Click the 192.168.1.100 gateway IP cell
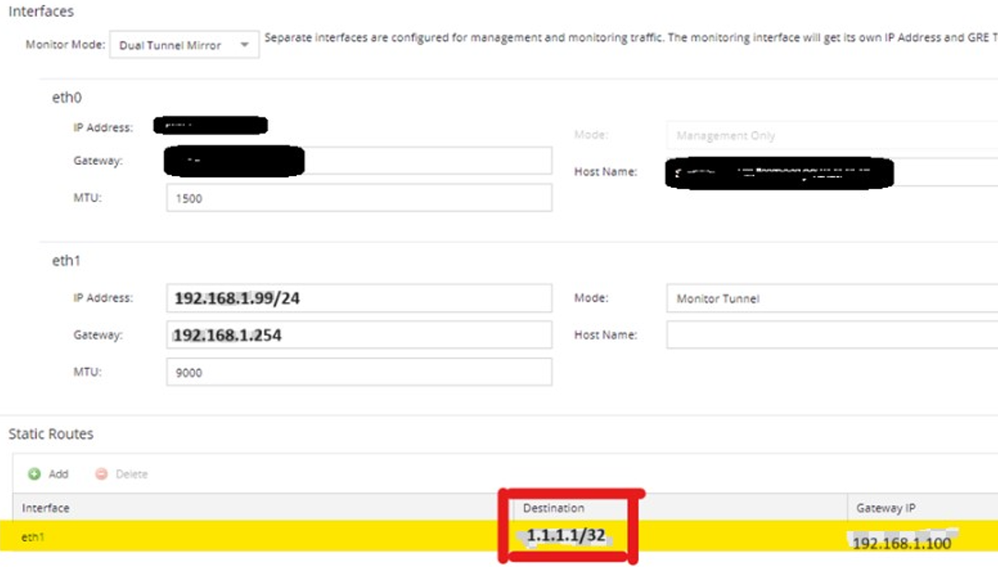Image resolution: width=998 pixels, height=567 pixels. tap(900, 542)
